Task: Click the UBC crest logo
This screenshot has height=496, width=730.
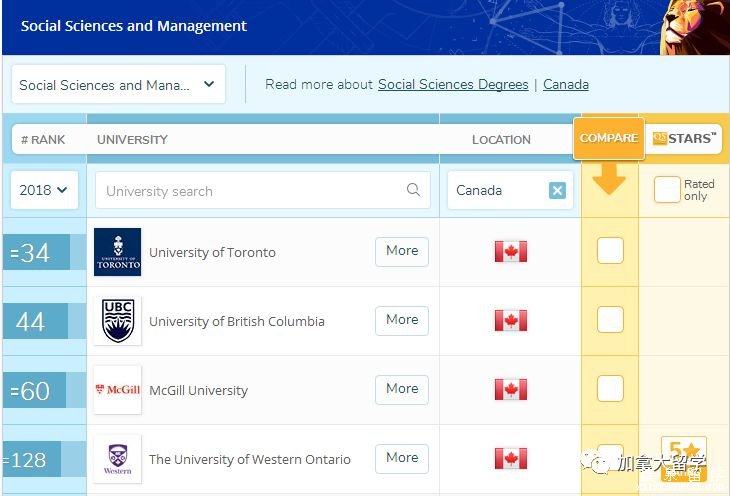Action: click(x=117, y=321)
